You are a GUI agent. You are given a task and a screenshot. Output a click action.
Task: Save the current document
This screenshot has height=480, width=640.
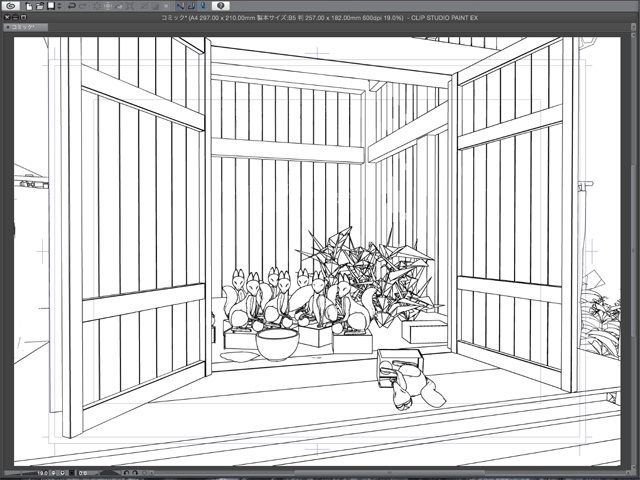pos(51,6)
